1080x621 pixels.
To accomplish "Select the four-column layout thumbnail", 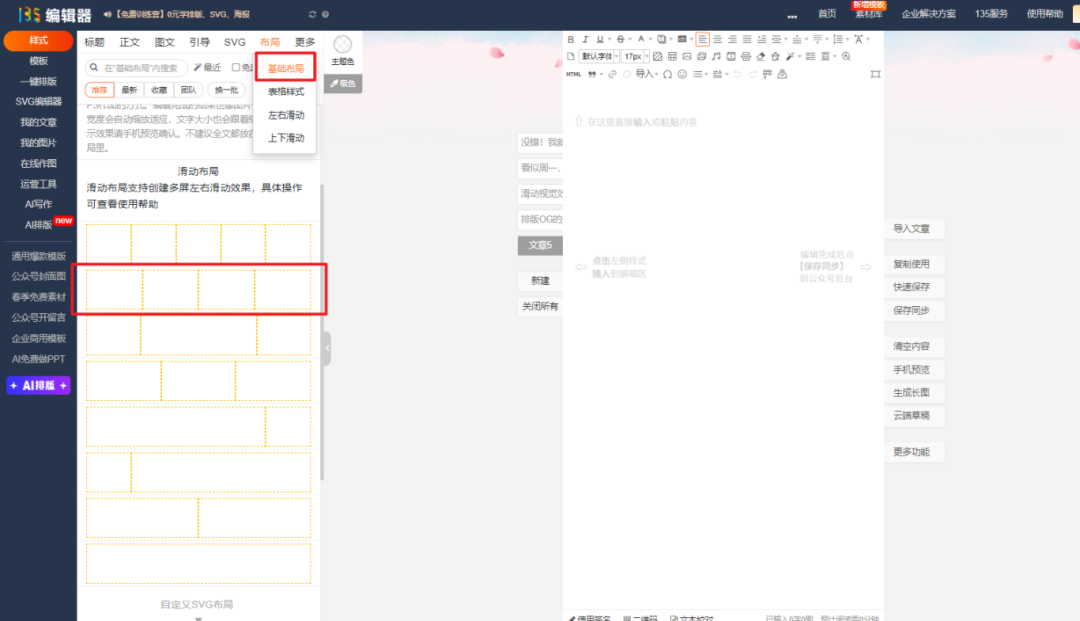I will click(x=198, y=290).
